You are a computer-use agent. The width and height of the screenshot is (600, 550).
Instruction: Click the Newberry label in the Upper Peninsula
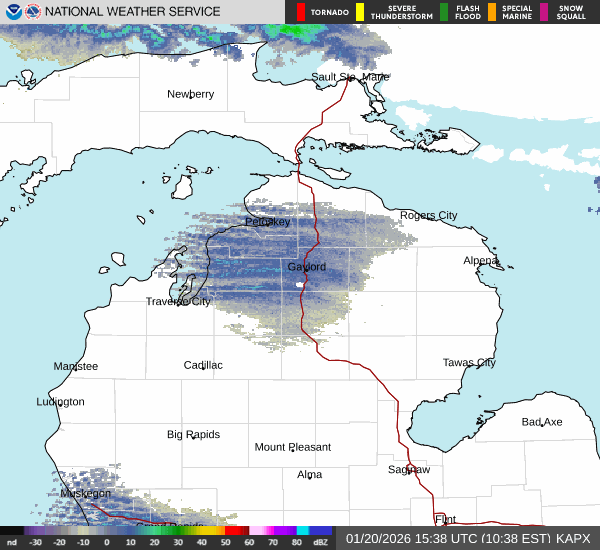(x=190, y=94)
